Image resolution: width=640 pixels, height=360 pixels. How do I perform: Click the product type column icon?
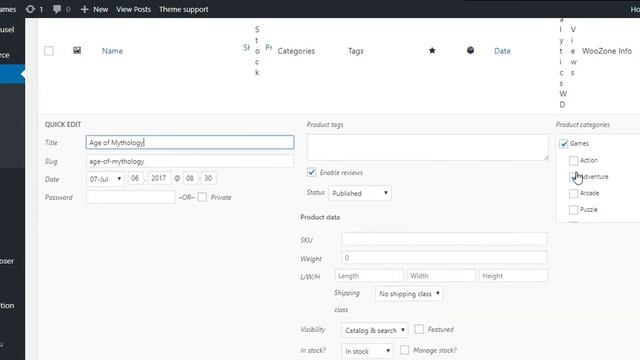(470, 50)
